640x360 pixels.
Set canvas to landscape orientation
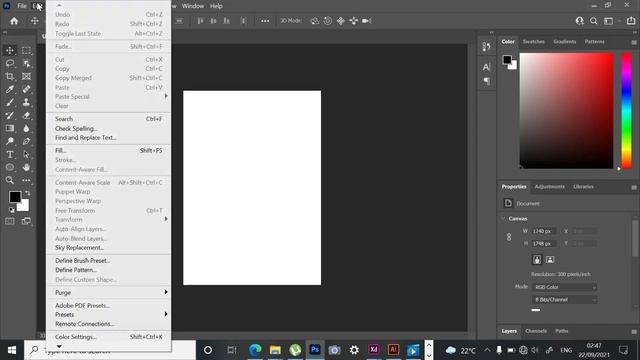point(550,260)
